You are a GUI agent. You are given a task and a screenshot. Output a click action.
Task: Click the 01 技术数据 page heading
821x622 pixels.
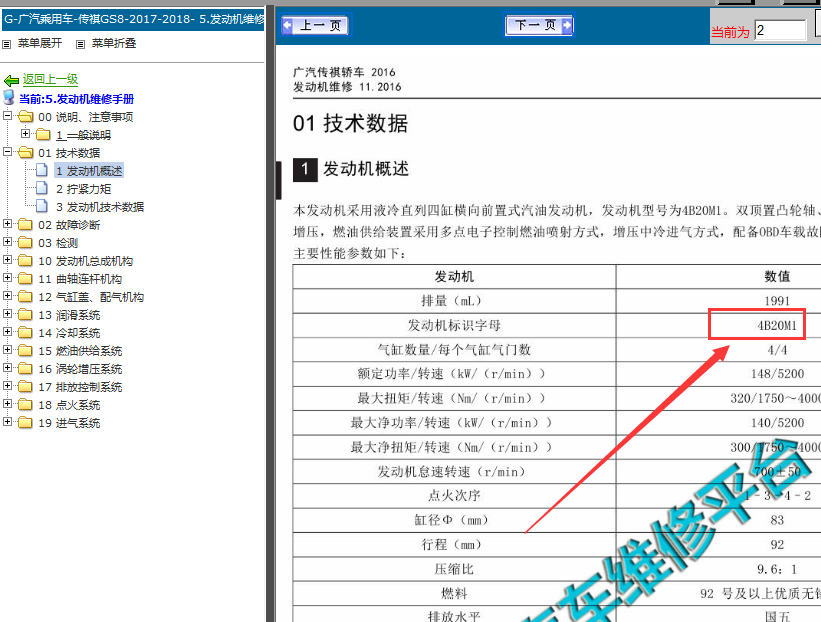[x=350, y=124]
